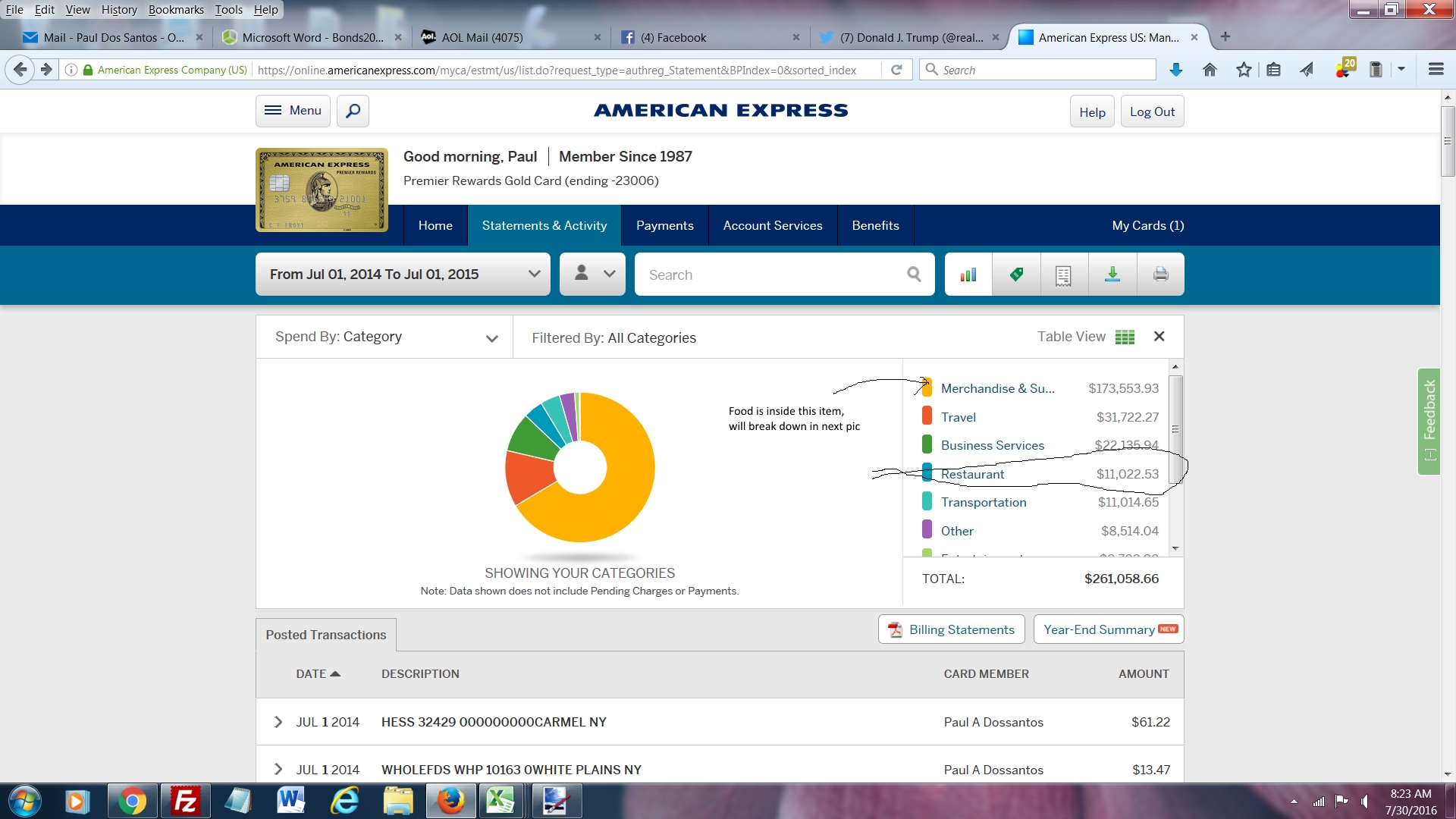
Task: Sort transactions by DATE column
Action: [x=318, y=673]
